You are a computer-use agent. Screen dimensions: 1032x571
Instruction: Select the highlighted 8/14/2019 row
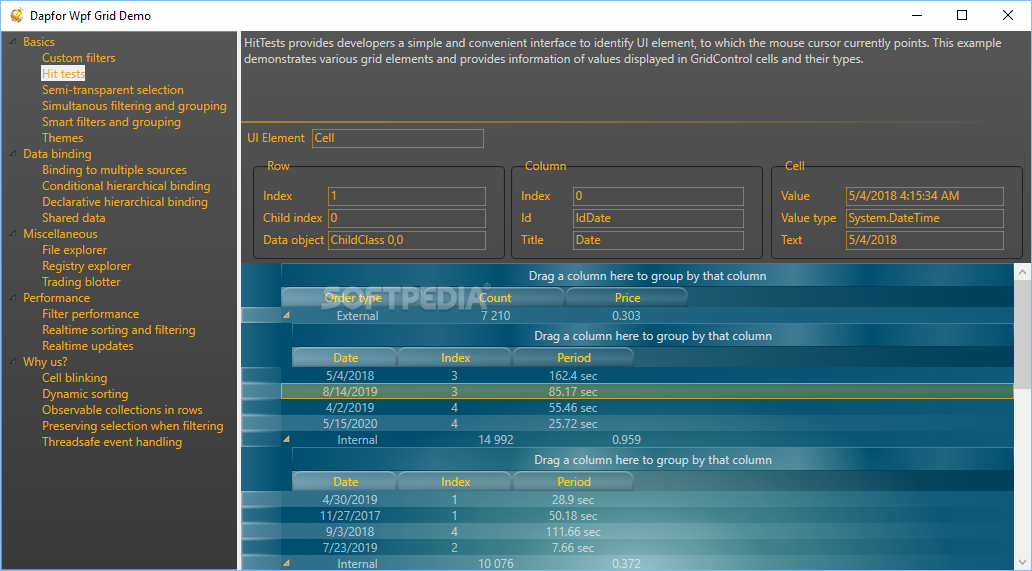pyautogui.click(x=647, y=392)
